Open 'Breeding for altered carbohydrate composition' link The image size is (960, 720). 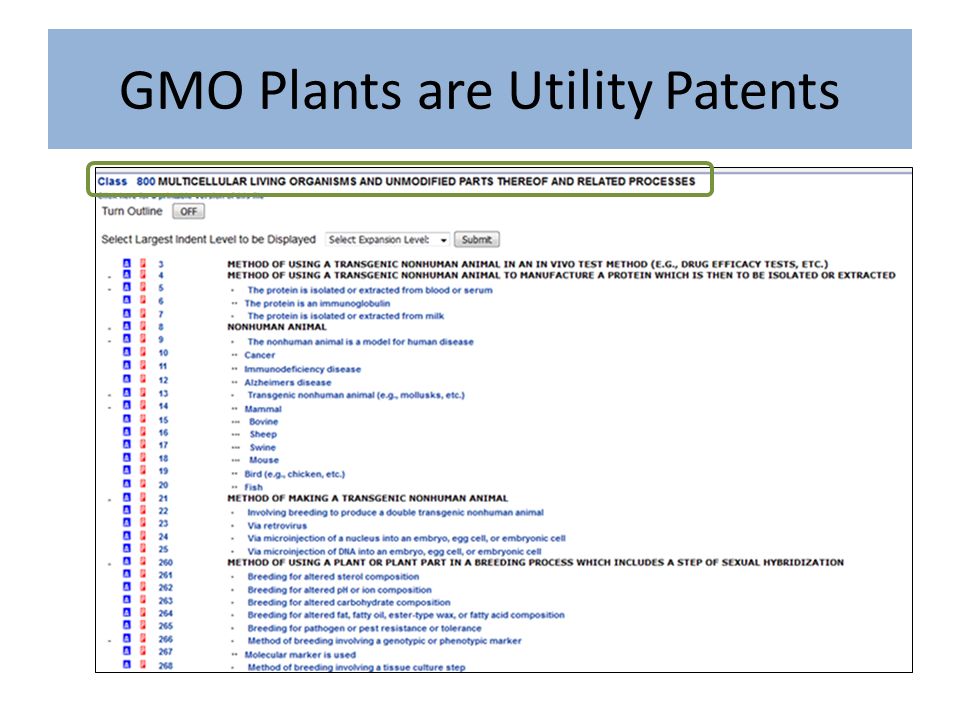[349, 602]
